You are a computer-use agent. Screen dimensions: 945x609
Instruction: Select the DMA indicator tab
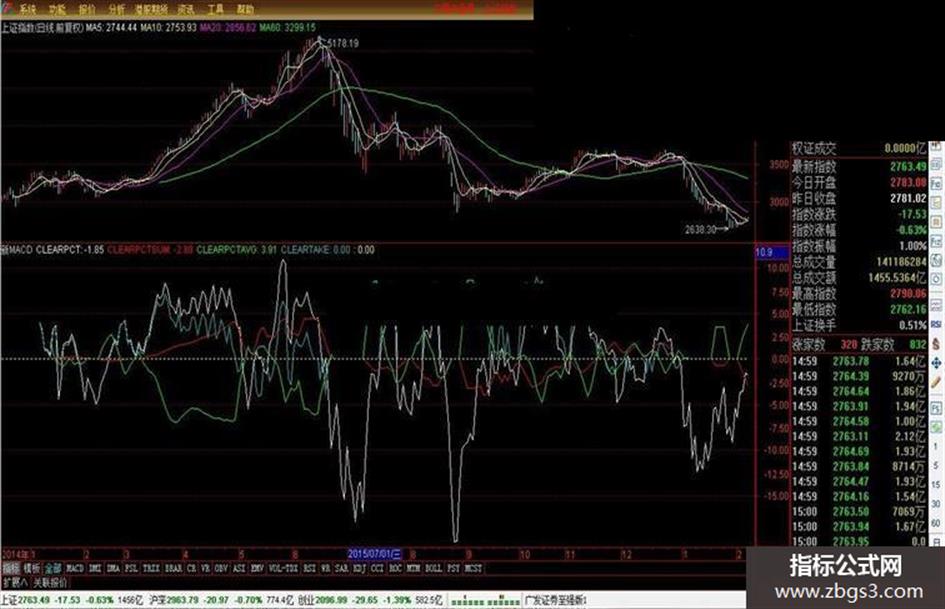(113, 568)
